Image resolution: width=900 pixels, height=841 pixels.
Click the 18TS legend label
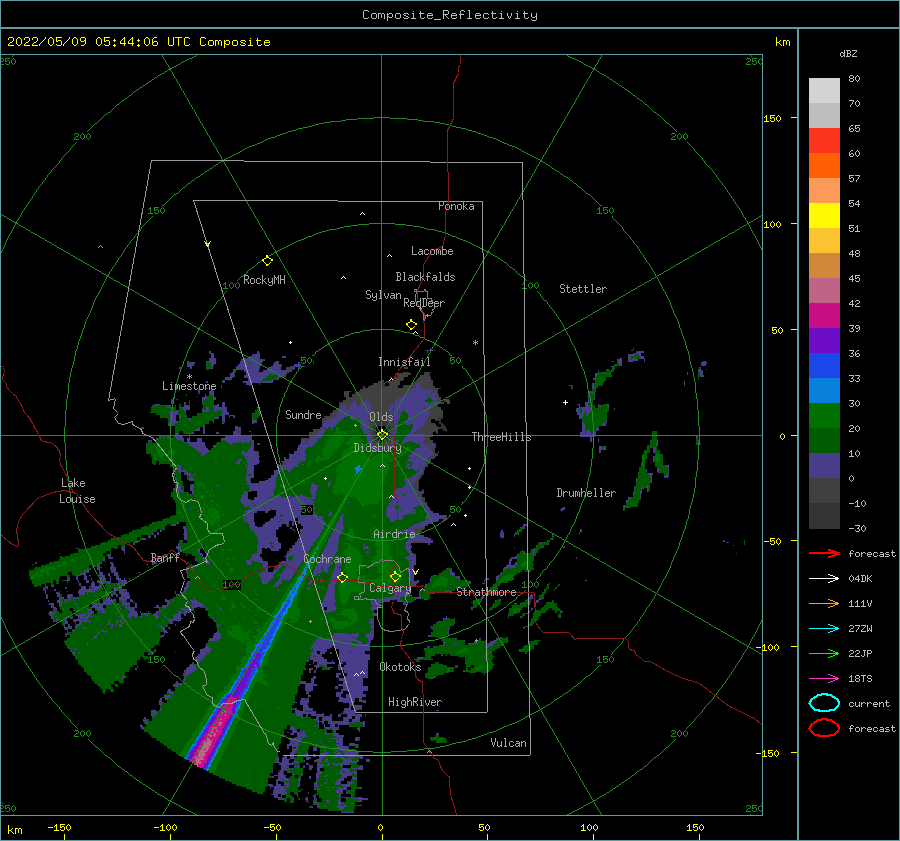point(860,679)
